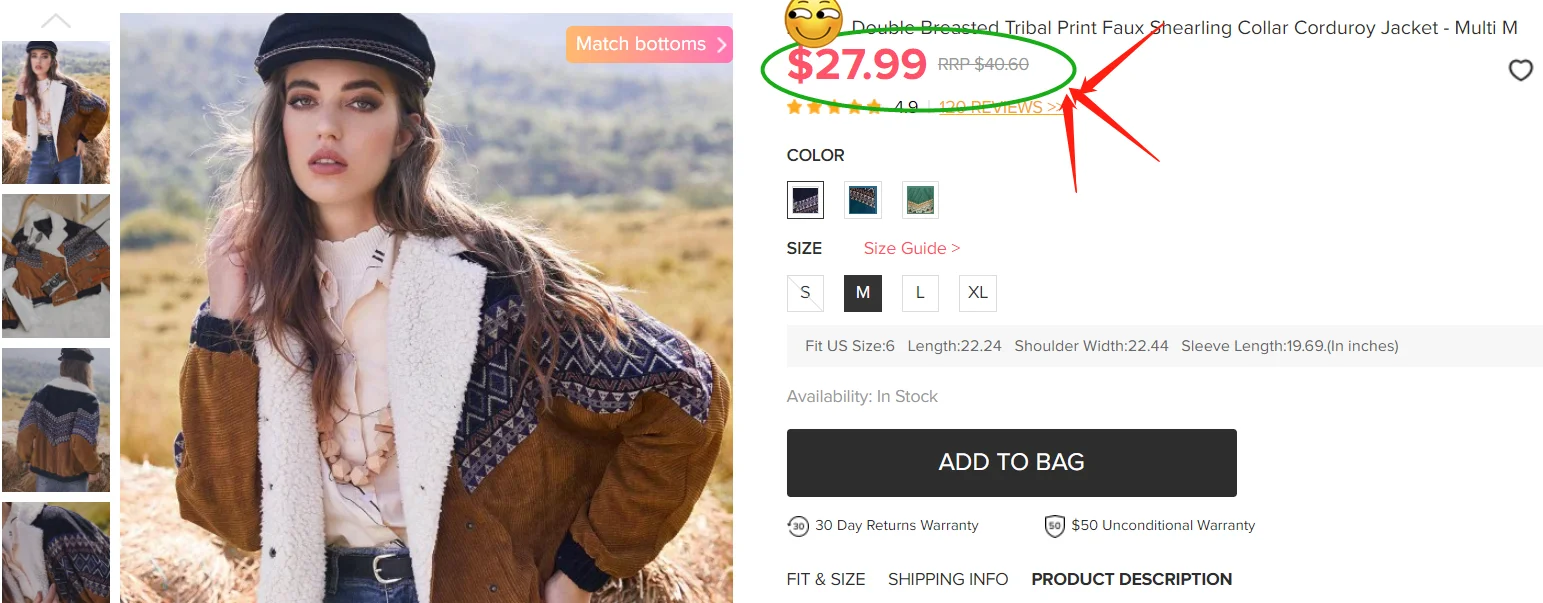The height and width of the screenshot is (603, 1543).
Task: Select size S
Action: click(x=805, y=293)
